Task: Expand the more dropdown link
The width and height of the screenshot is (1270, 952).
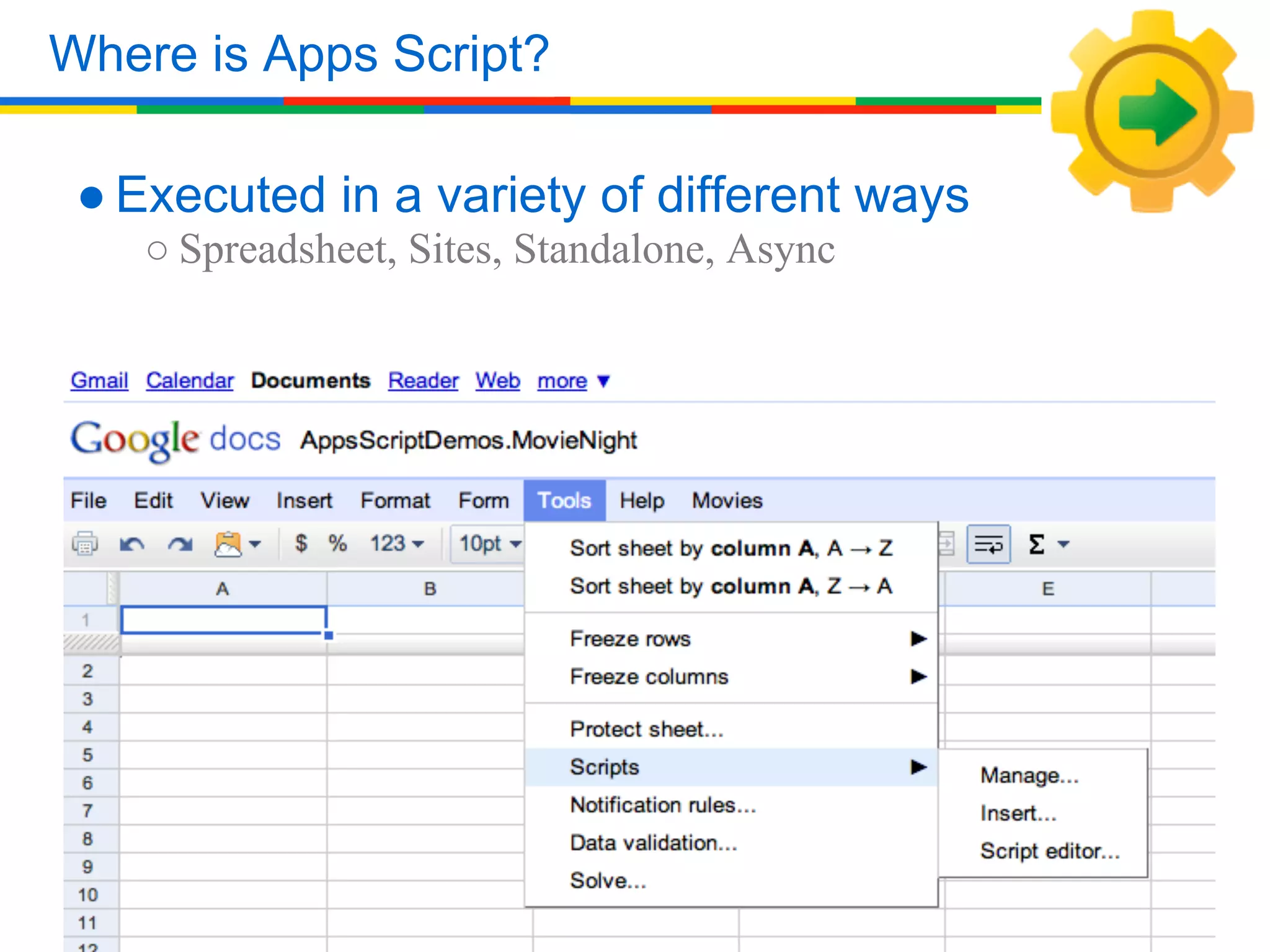Action: tap(574, 381)
